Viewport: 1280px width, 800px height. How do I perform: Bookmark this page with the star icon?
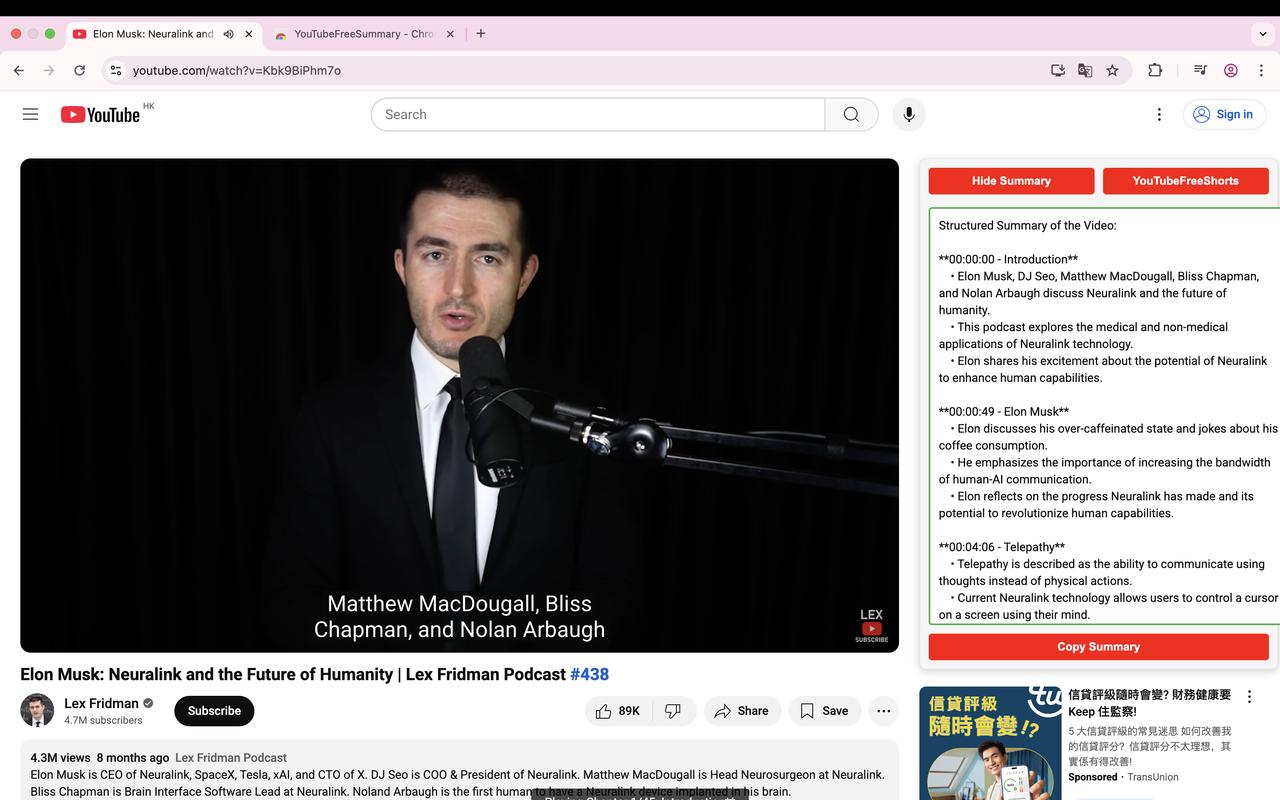click(x=1112, y=70)
